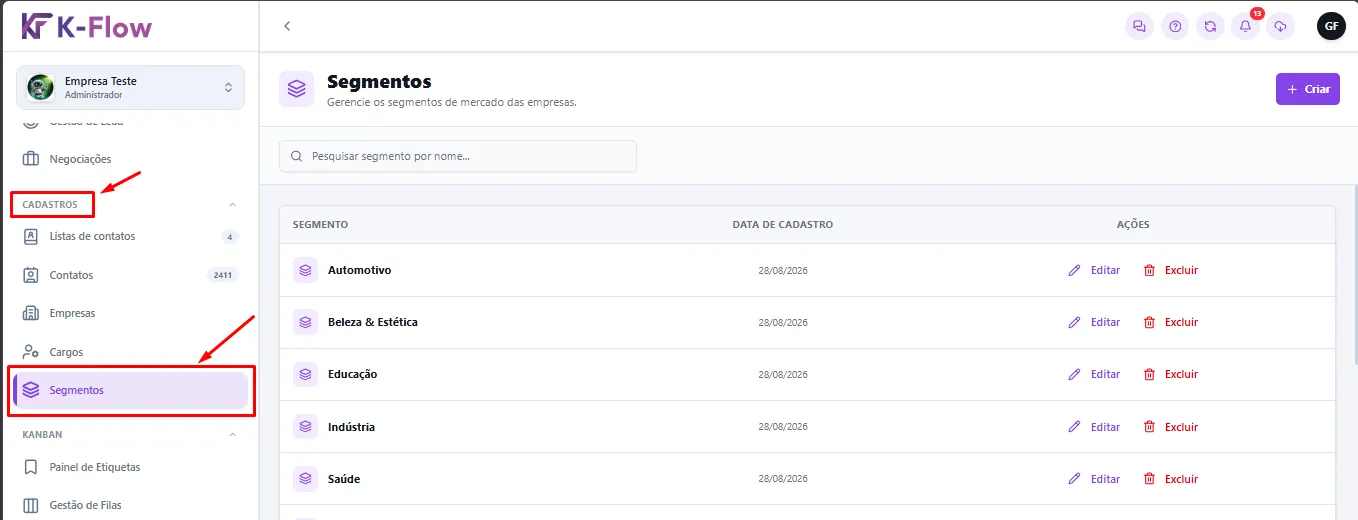Image resolution: width=1358 pixels, height=520 pixels.
Task: Open Empresas in the sidebar
Action: [129, 313]
